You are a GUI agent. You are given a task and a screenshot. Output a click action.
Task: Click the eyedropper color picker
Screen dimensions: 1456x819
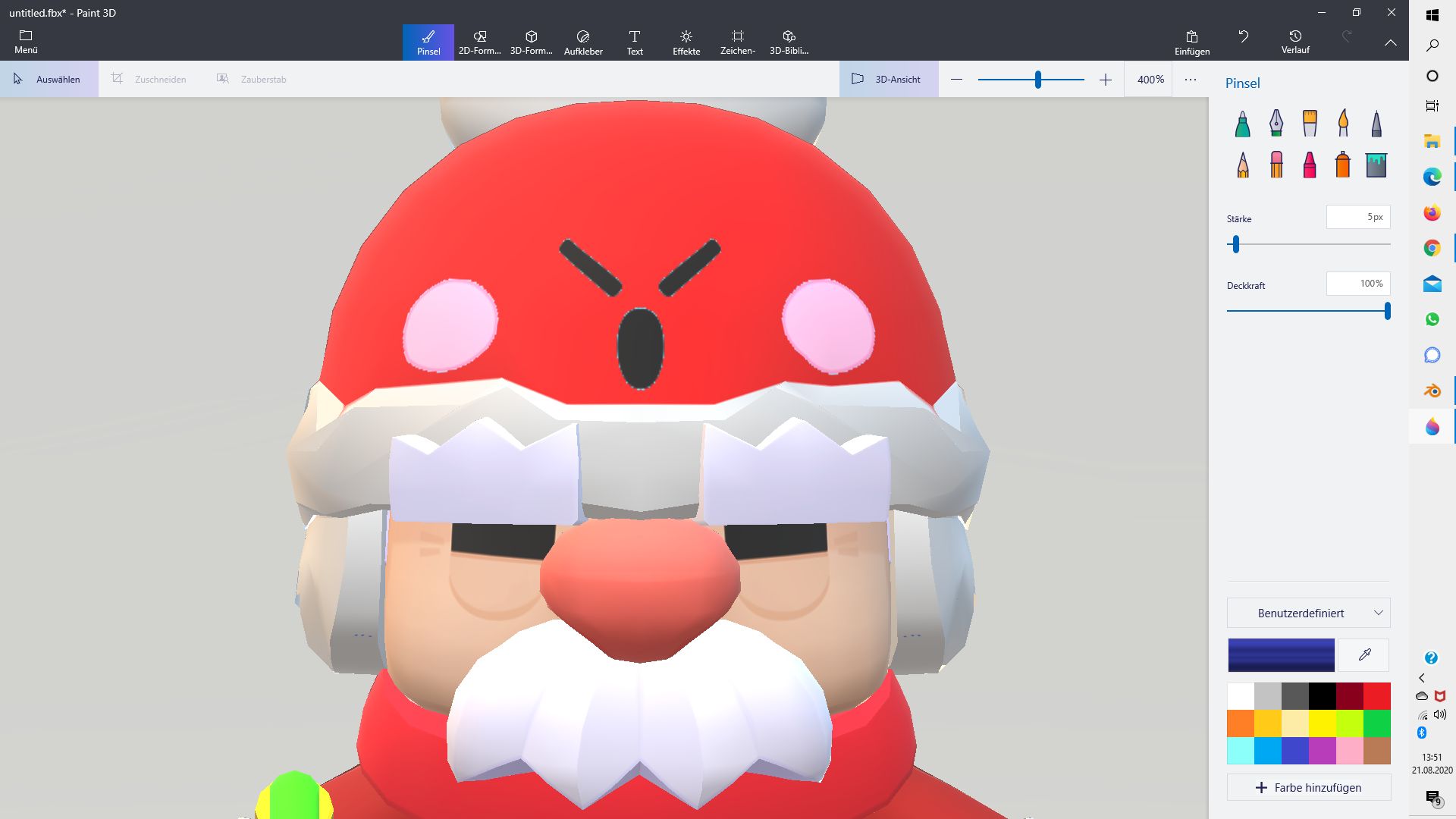1364,654
